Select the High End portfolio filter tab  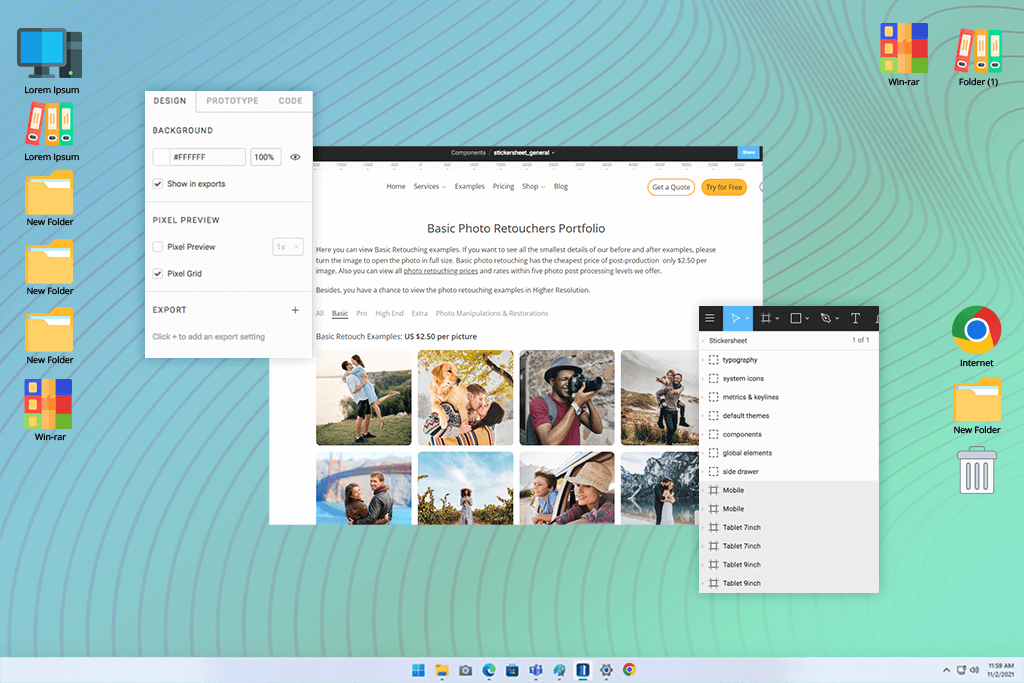(389, 313)
